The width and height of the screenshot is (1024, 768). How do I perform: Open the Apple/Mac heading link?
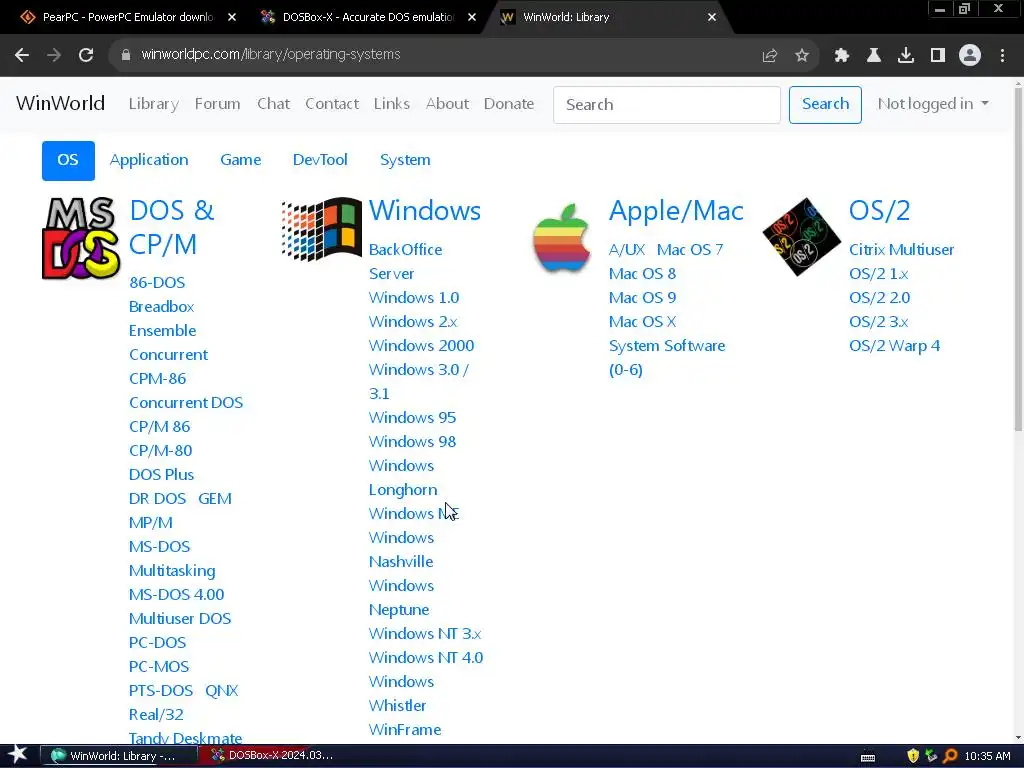pos(676,211)
